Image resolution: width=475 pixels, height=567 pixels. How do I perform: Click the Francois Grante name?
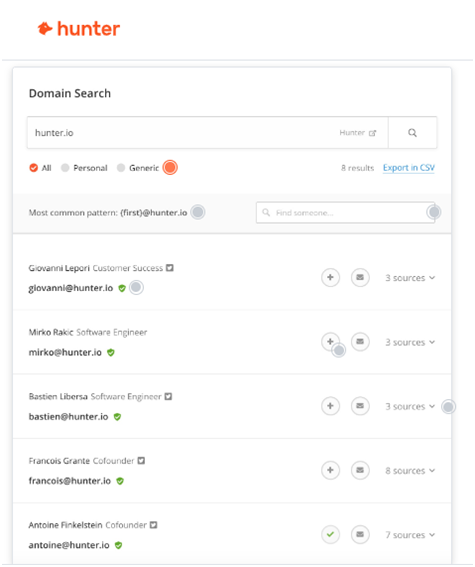(x=59, y=461)
